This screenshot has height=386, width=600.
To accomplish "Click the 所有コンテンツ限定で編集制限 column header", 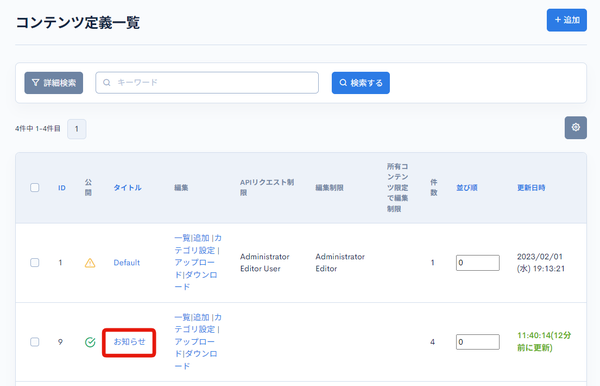I will (x=397, y=187).
